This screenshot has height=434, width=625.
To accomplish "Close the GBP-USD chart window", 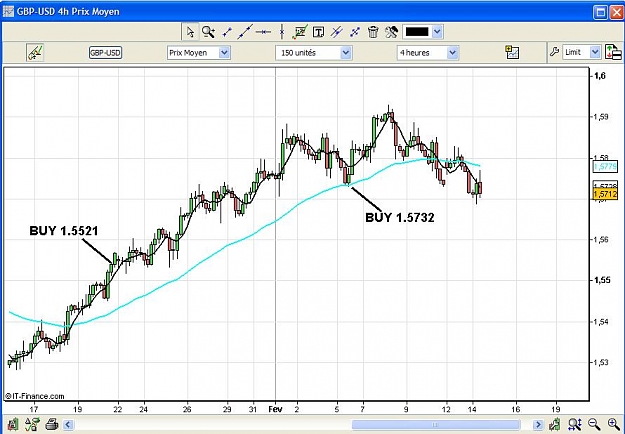I will [x=616, y=12].
